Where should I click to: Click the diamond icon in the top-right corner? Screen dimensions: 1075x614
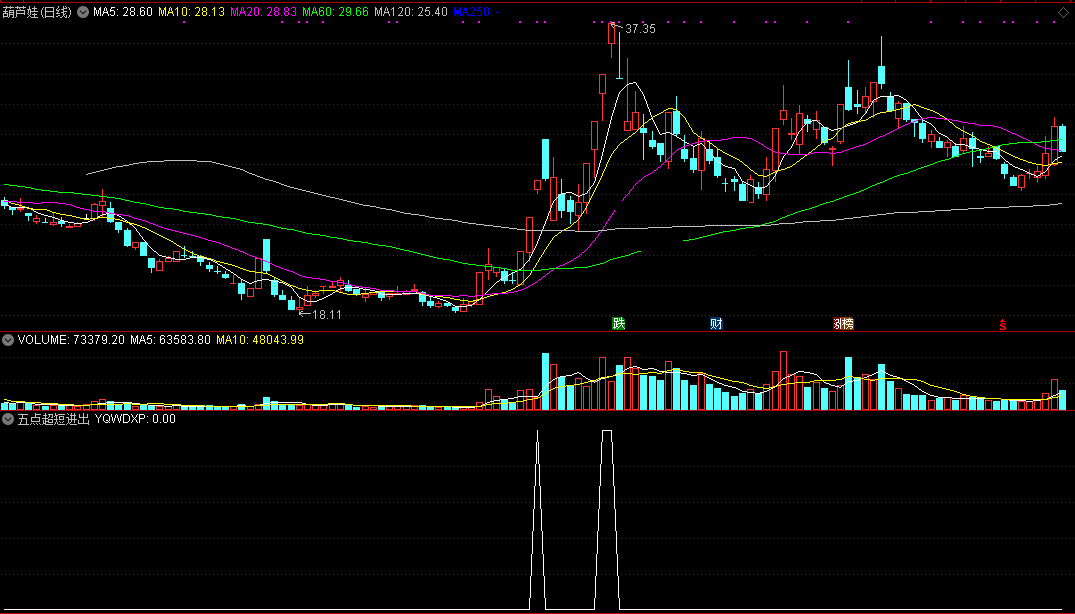coord(1063,12)
